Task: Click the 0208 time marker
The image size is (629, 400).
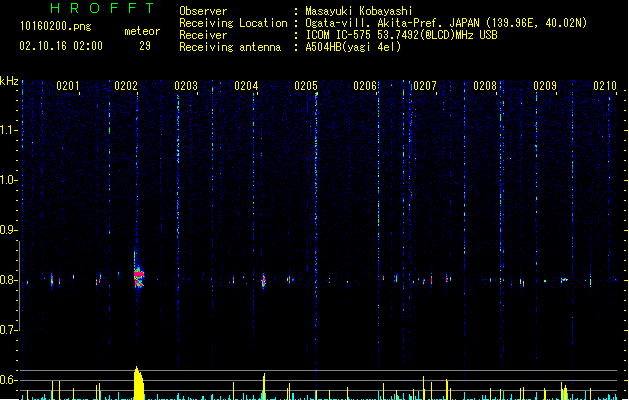Action: click(x=485, y=86)
